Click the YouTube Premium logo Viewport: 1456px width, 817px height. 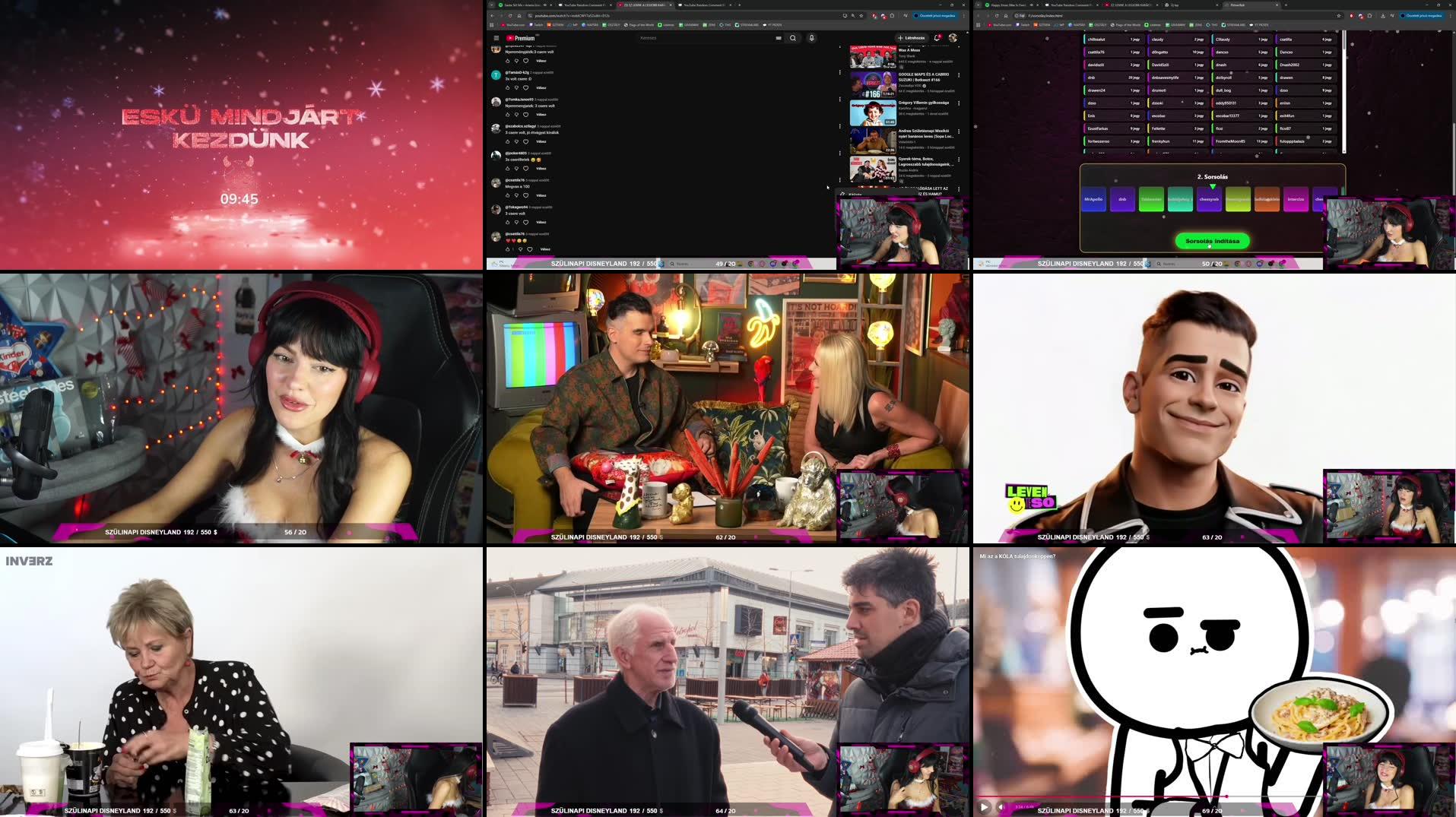pos(520,38)
